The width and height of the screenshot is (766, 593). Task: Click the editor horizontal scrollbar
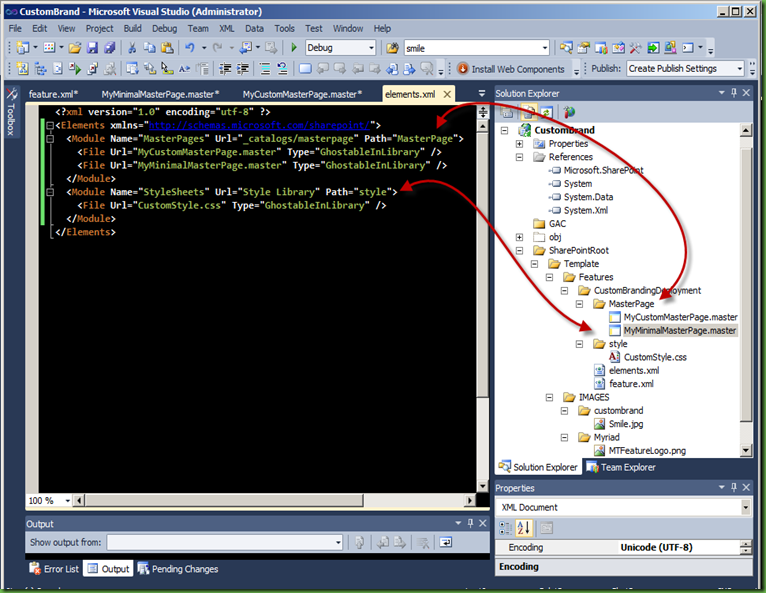coord(224,500)
